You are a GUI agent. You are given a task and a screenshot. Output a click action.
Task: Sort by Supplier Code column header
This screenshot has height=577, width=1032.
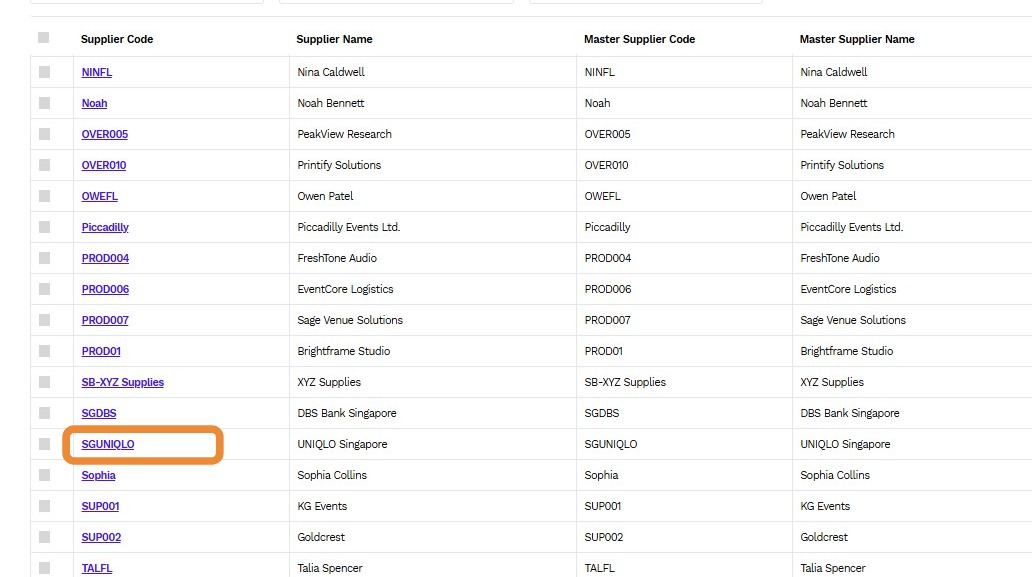117,39
